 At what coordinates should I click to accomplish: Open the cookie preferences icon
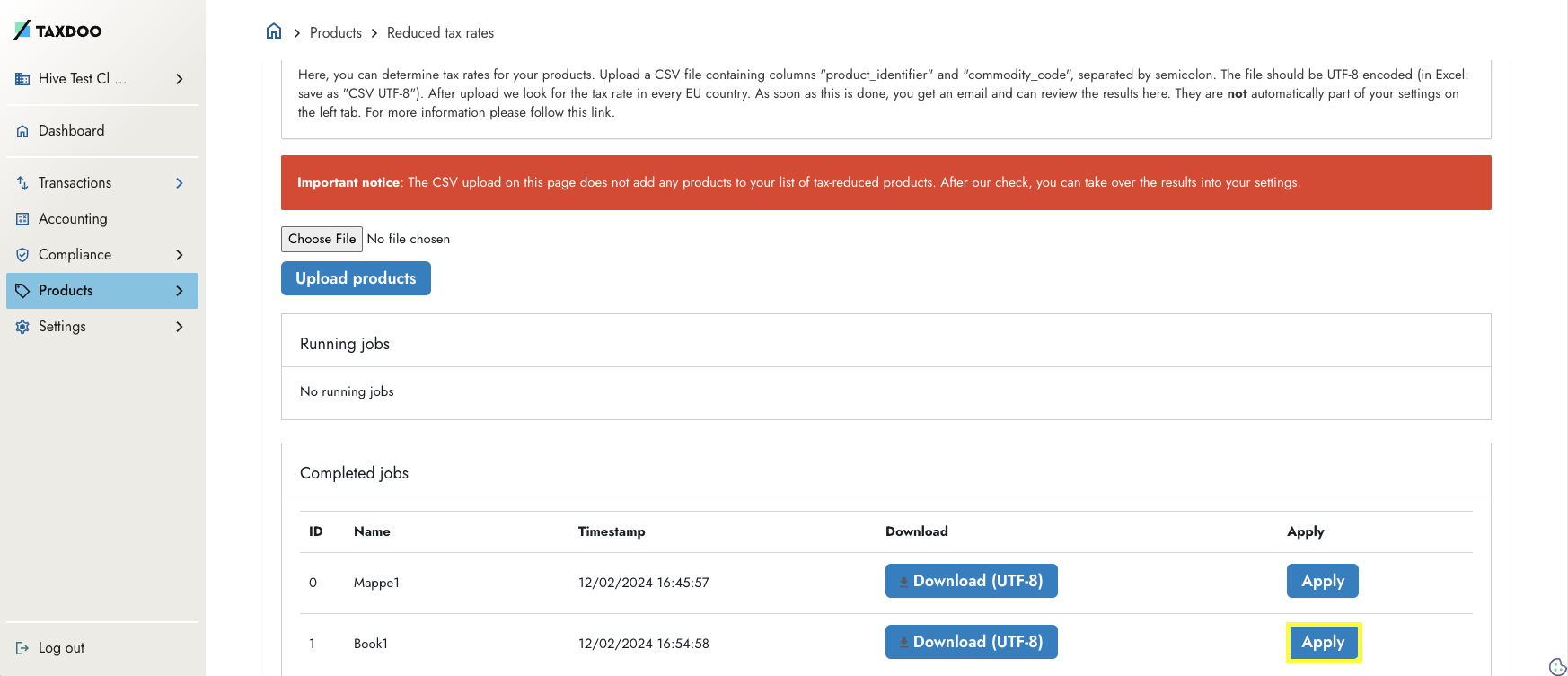click(1558, 666)
